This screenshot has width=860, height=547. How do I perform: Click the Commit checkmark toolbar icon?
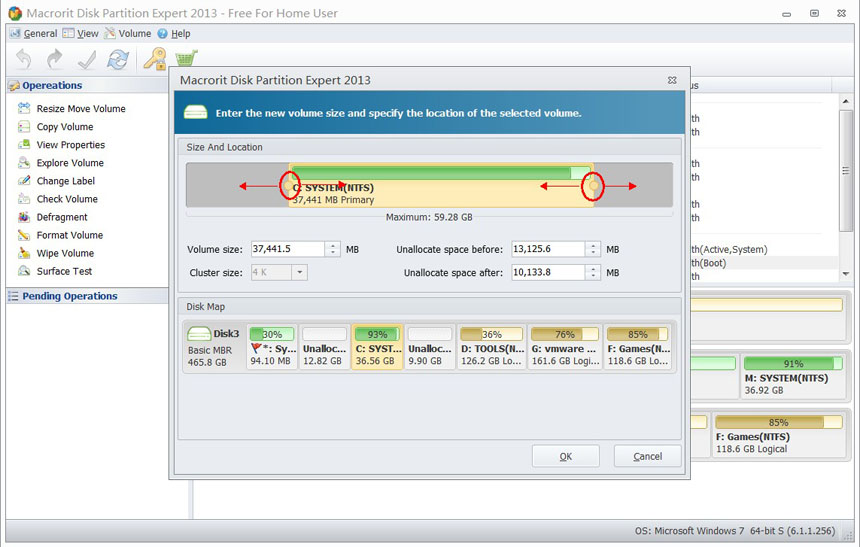pos(87,59)
